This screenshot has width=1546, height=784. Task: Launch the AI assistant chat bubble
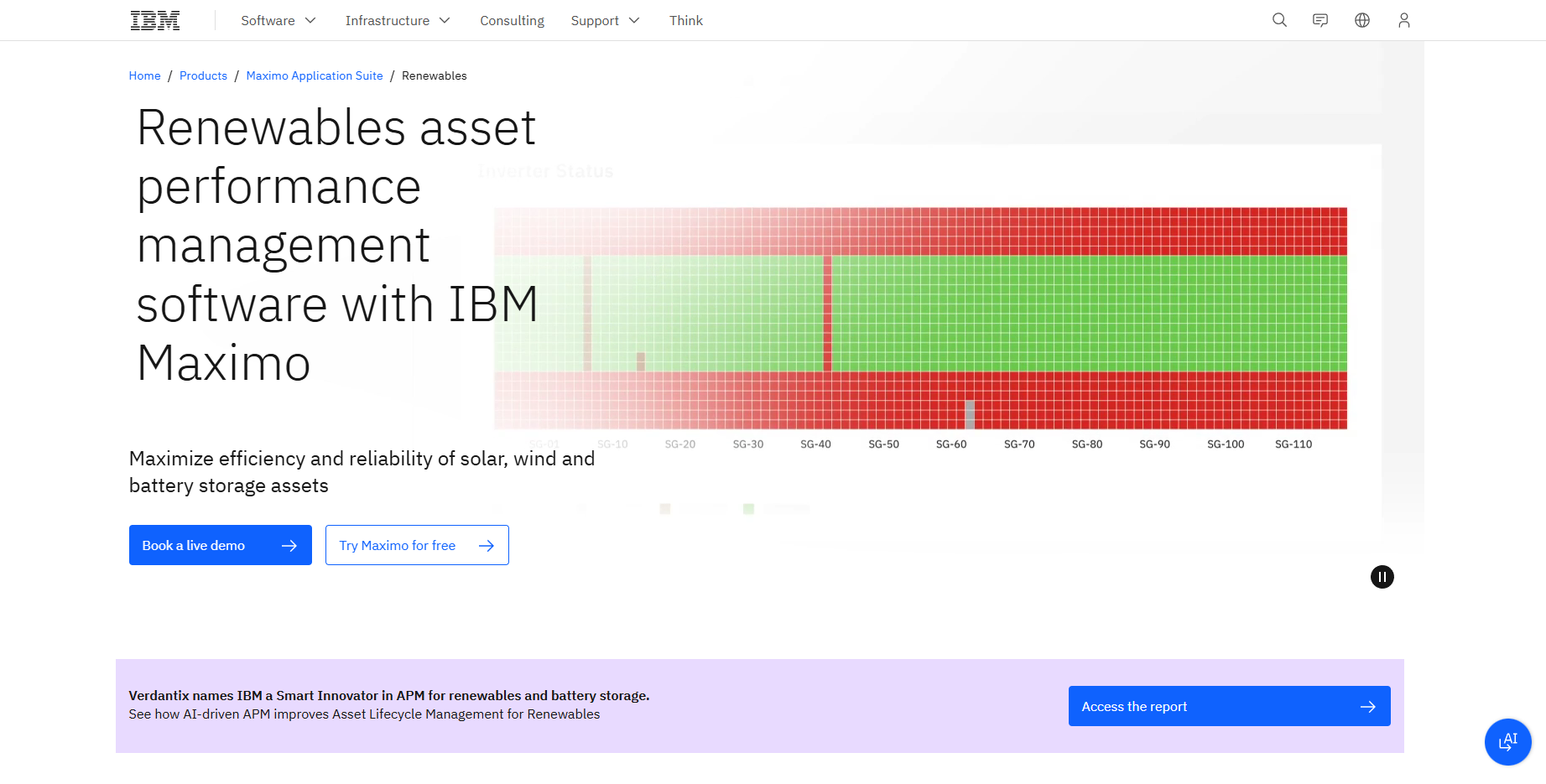1508,742
